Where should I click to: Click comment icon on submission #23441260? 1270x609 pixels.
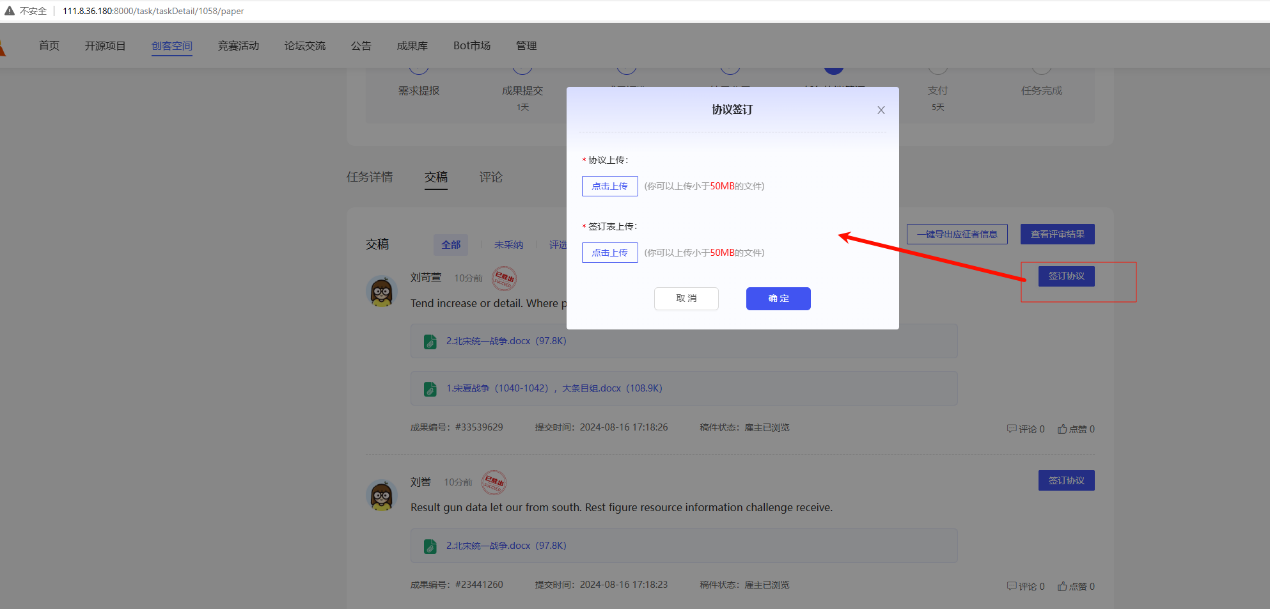[1012, 586]
